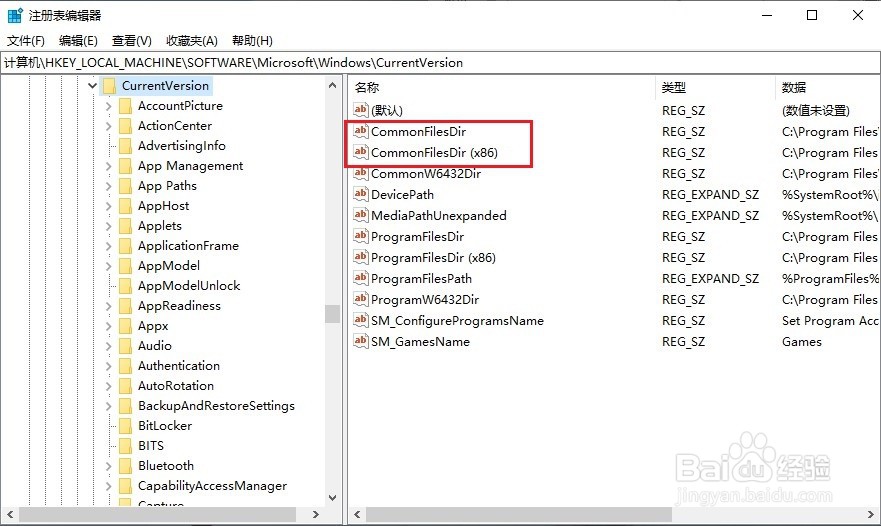Click the tree pane scroll down arrow
The width and height of the screenshot is (881, 526).
332,497
